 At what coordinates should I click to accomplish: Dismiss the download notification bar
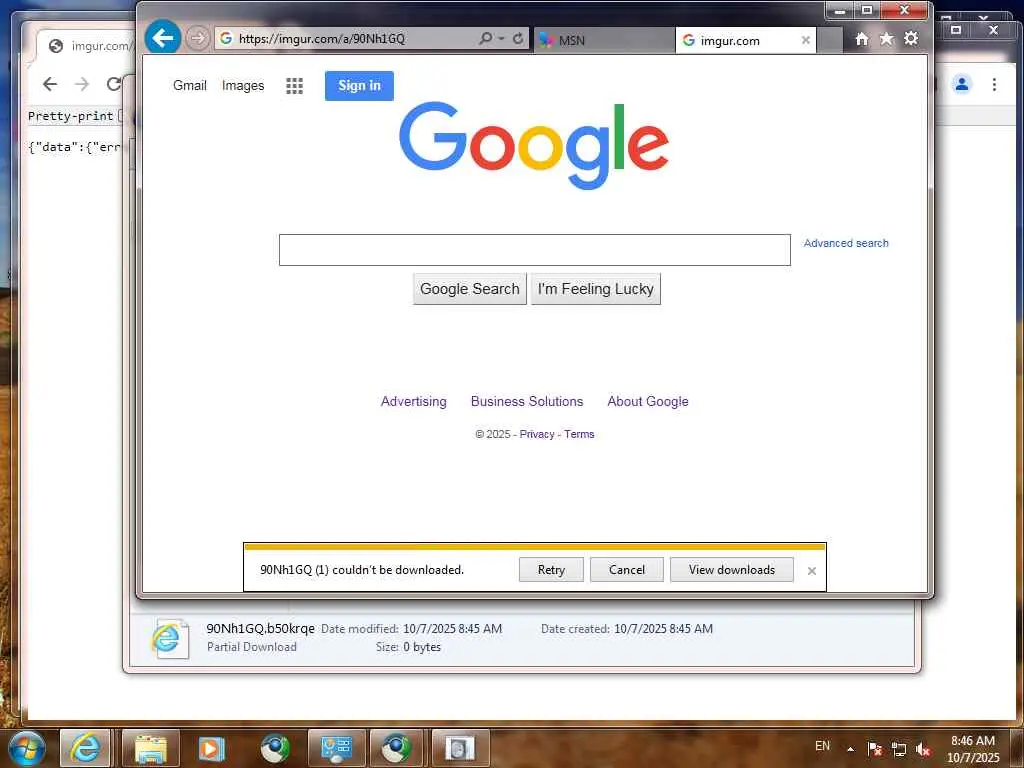click(812, 571)
